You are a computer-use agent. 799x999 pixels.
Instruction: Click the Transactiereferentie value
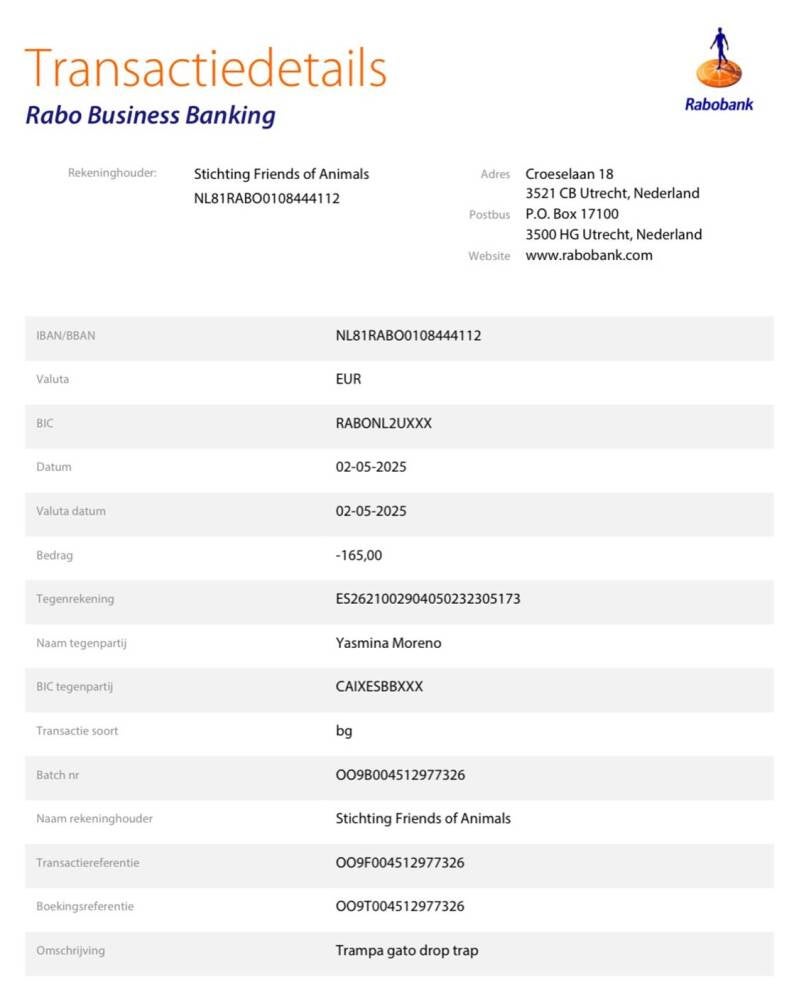[x=399, y=863]
